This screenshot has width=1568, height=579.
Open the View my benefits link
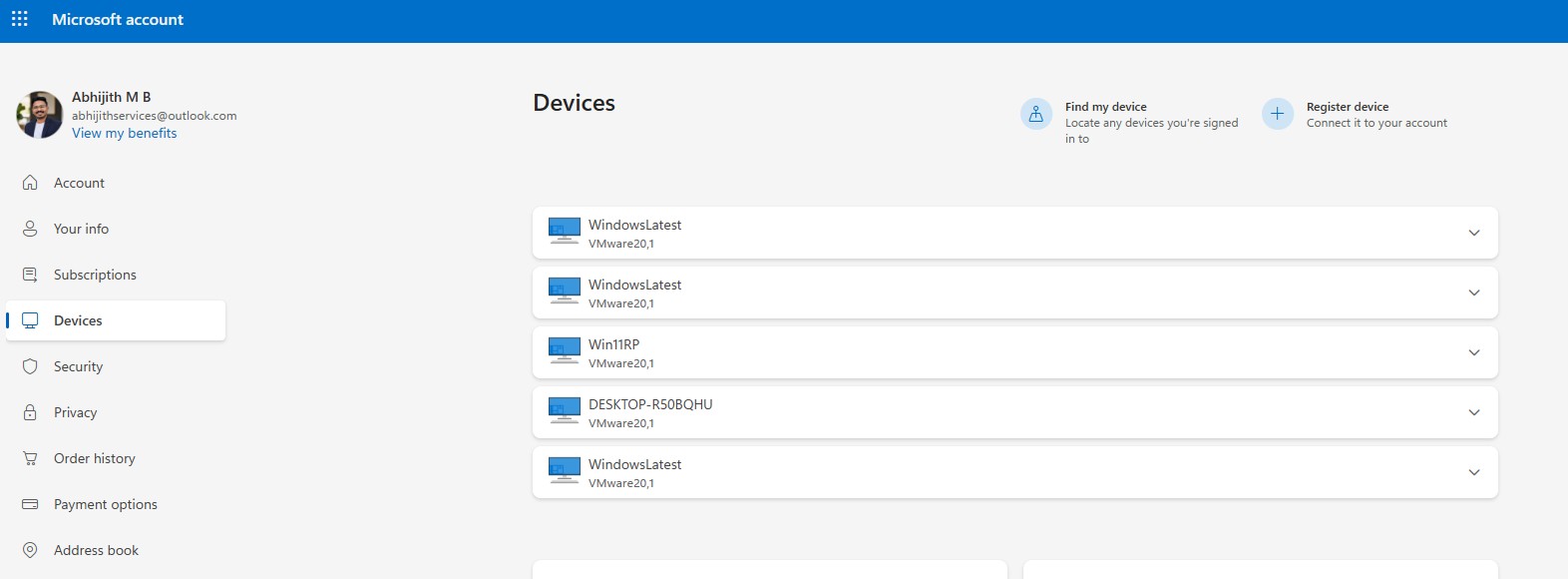[x=125, y=133]
